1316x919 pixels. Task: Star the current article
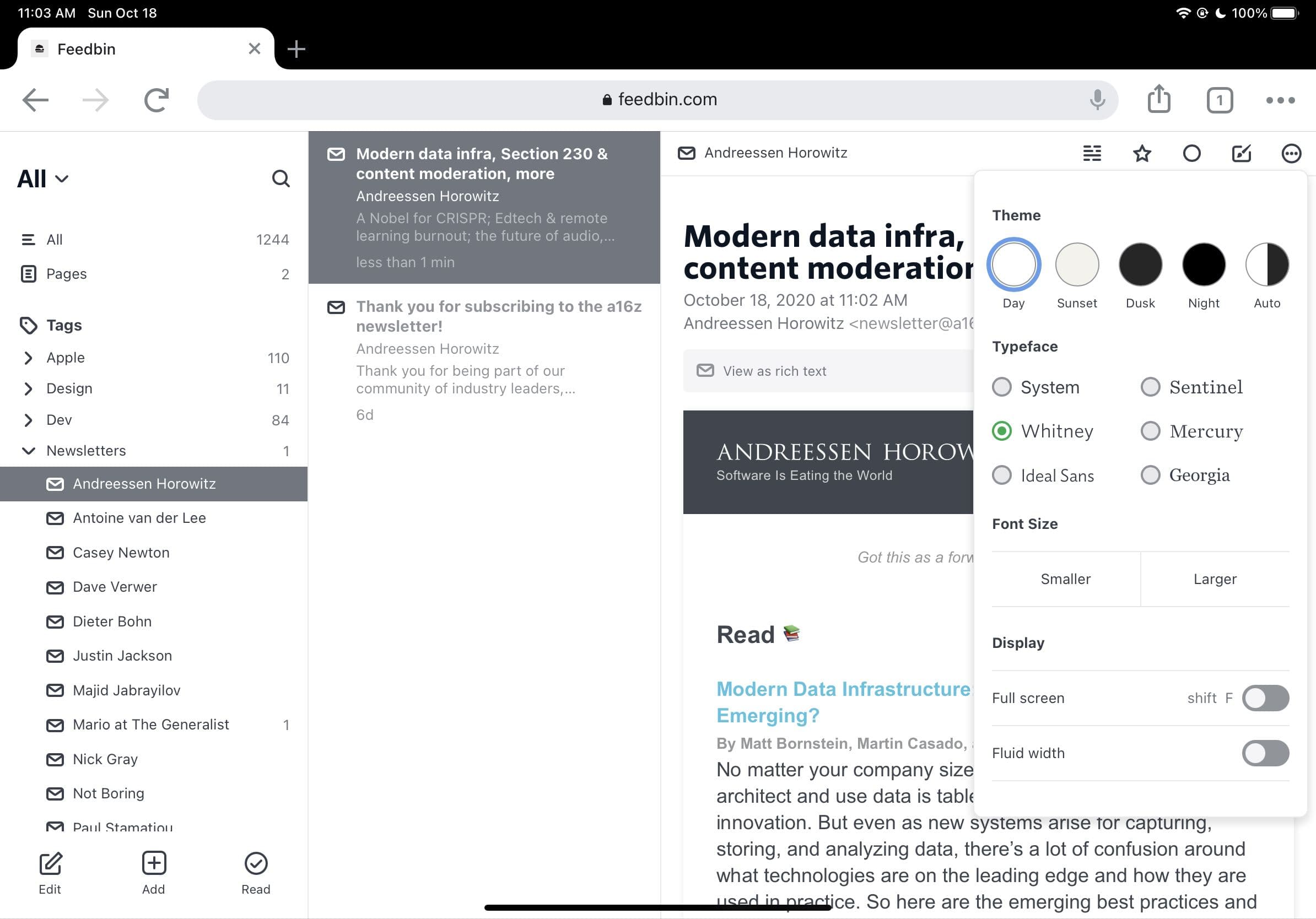click(x=1142, y=153)
